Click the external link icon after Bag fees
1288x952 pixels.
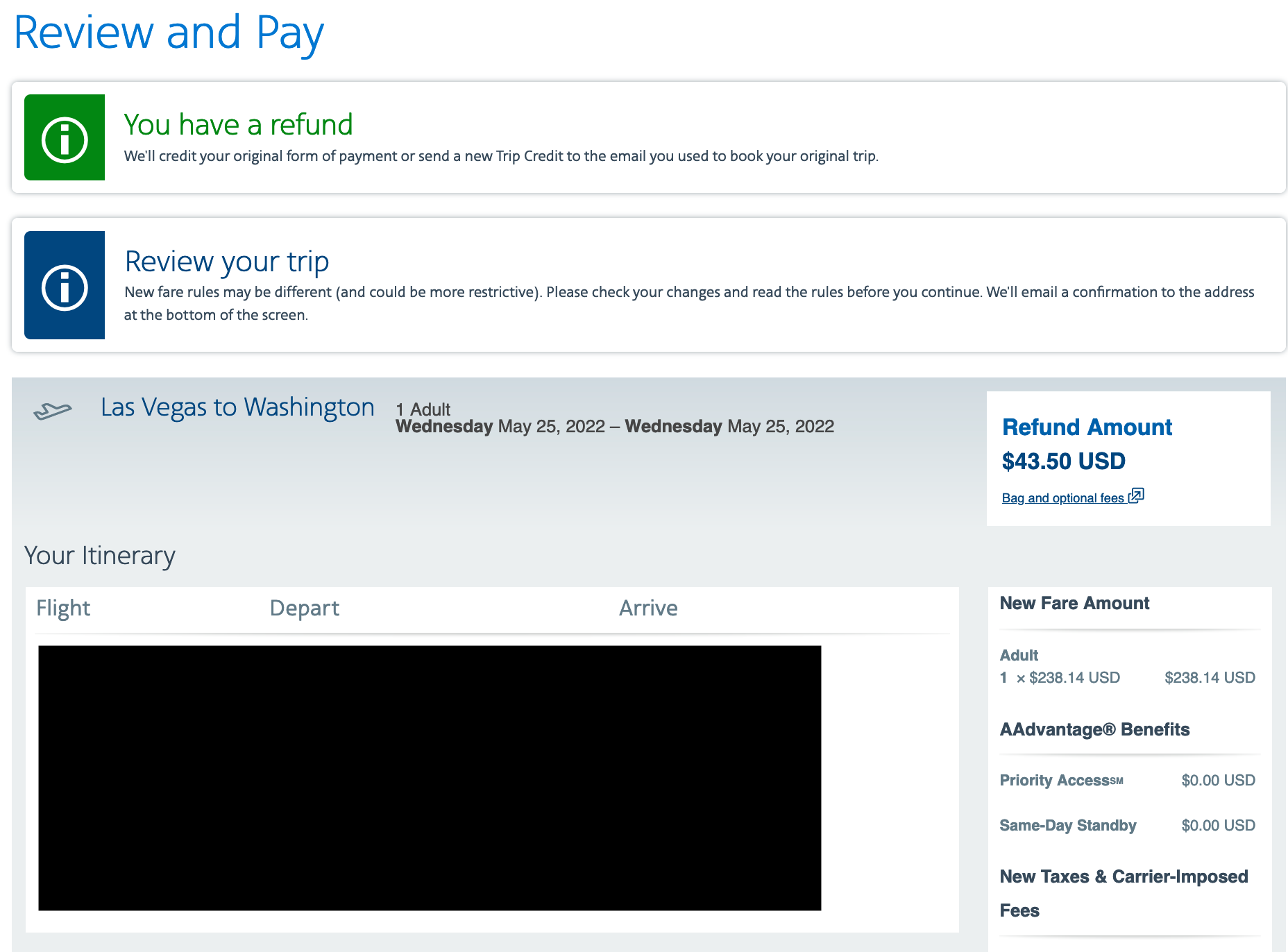coord(1136,495)
